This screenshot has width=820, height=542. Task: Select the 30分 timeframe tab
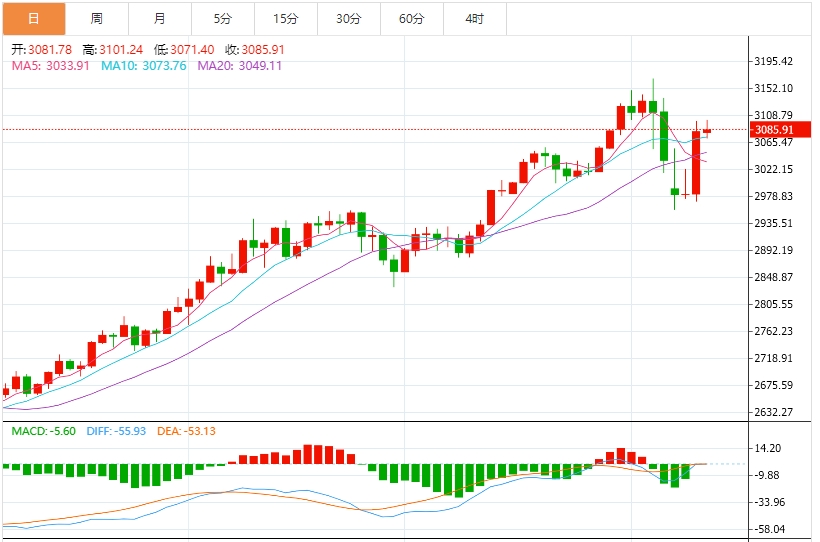(x=349, y=19)
